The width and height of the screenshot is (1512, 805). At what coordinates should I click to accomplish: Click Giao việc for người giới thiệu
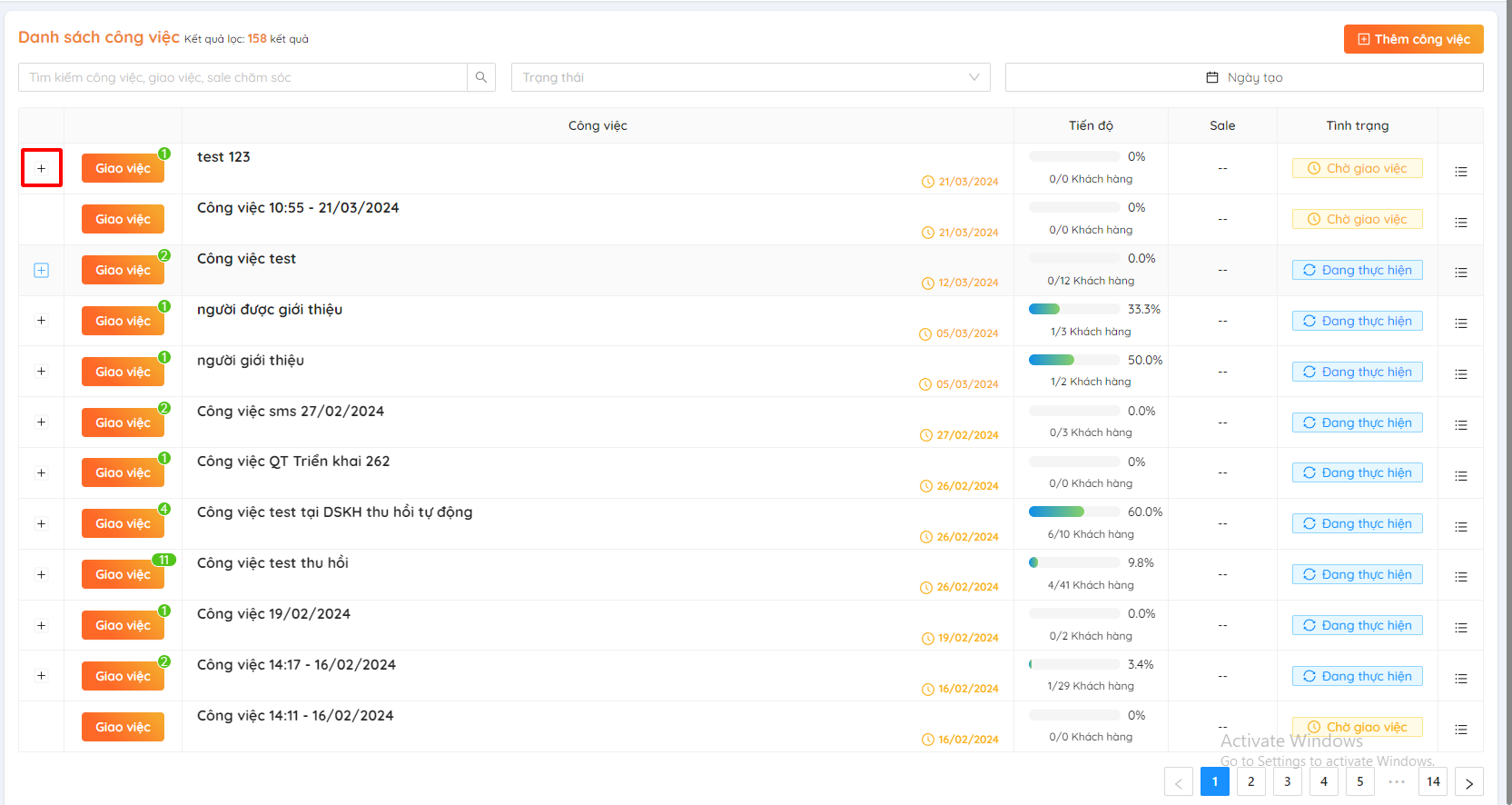click(x=123, y=372)
